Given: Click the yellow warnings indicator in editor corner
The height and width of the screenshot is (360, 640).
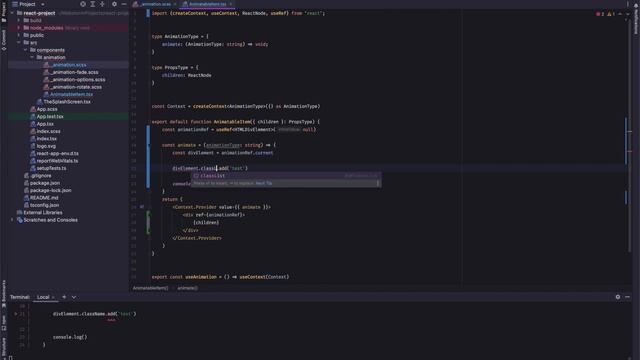Looking at the screenshot, I should pyautogui.click(x=611, y=14).
